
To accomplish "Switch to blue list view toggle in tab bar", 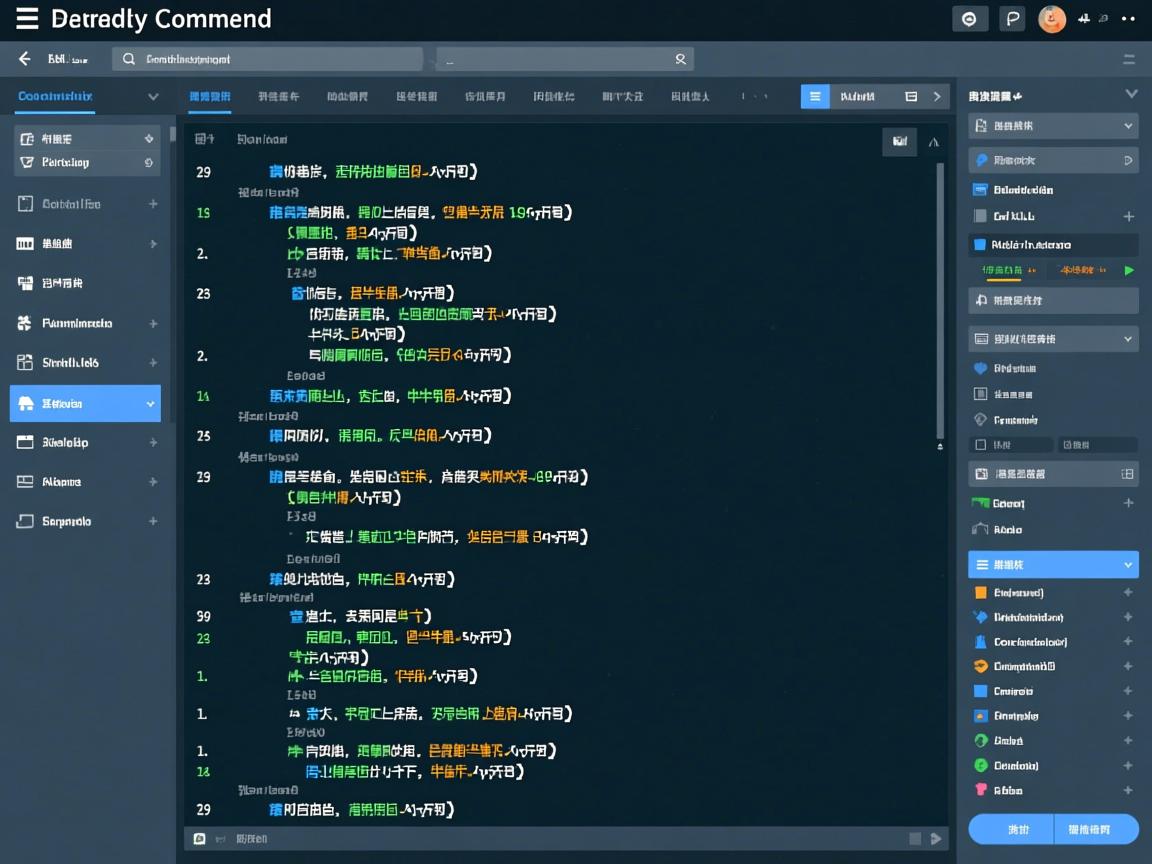I will click(815, 97).
